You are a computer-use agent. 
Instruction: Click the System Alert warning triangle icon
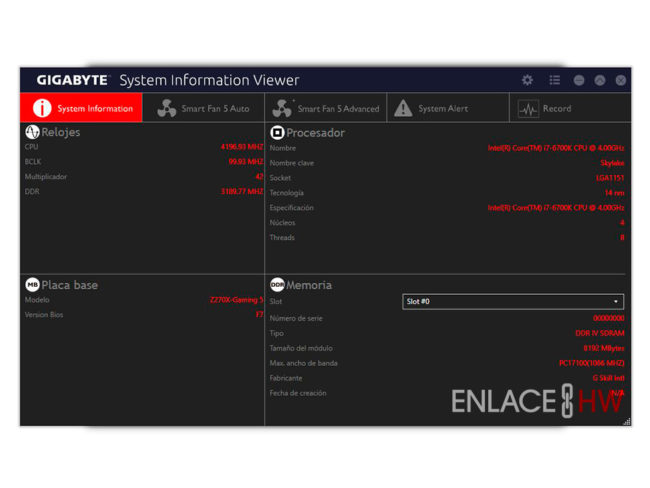402,108
